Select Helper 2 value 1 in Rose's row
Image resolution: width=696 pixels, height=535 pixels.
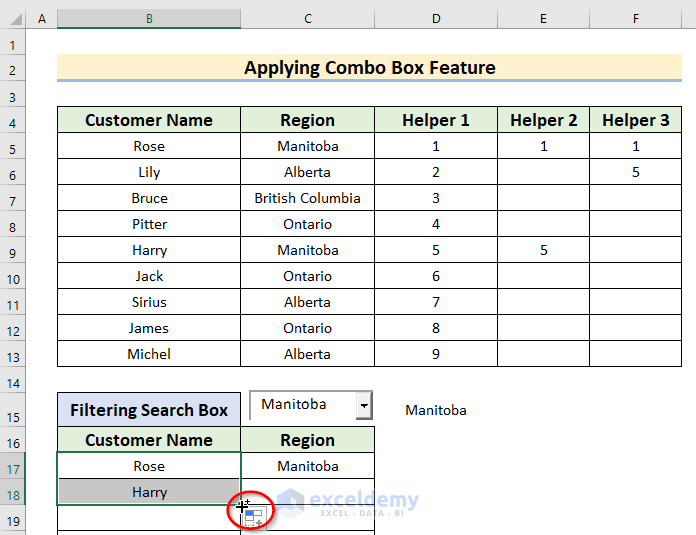[x=543, y=146]
